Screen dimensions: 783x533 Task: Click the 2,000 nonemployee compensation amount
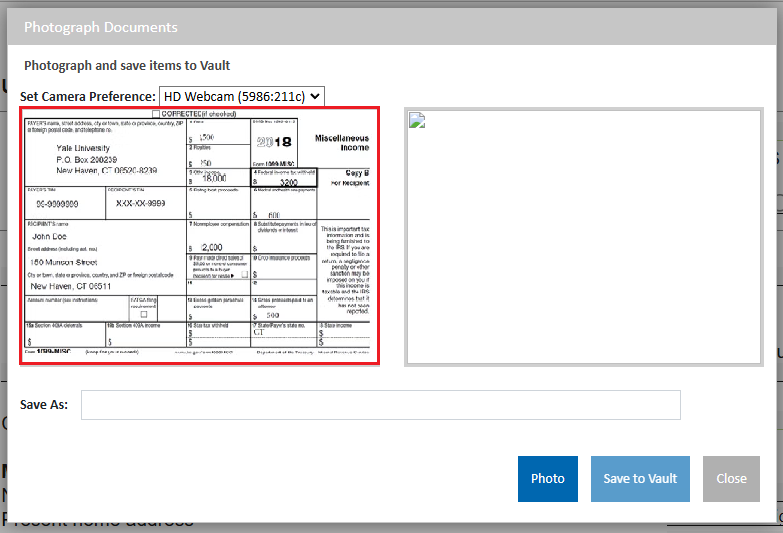pos(212,247)
